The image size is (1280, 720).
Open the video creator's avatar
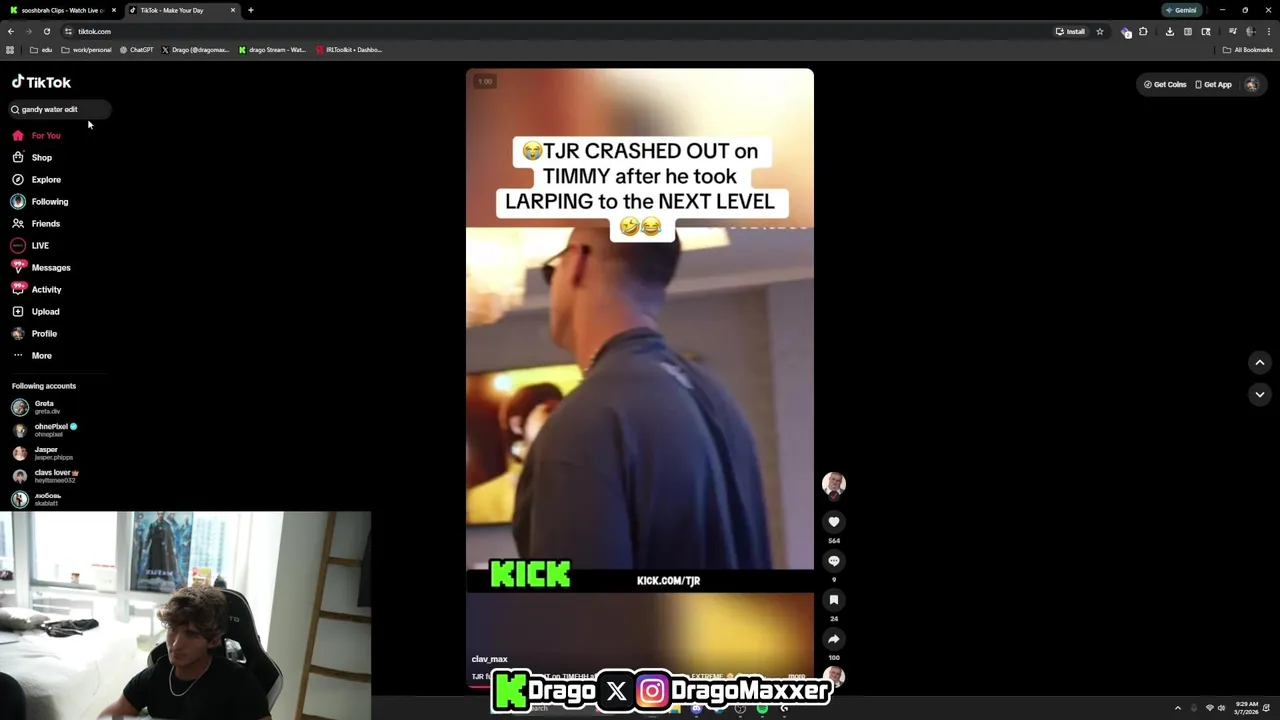click(834, 485)
